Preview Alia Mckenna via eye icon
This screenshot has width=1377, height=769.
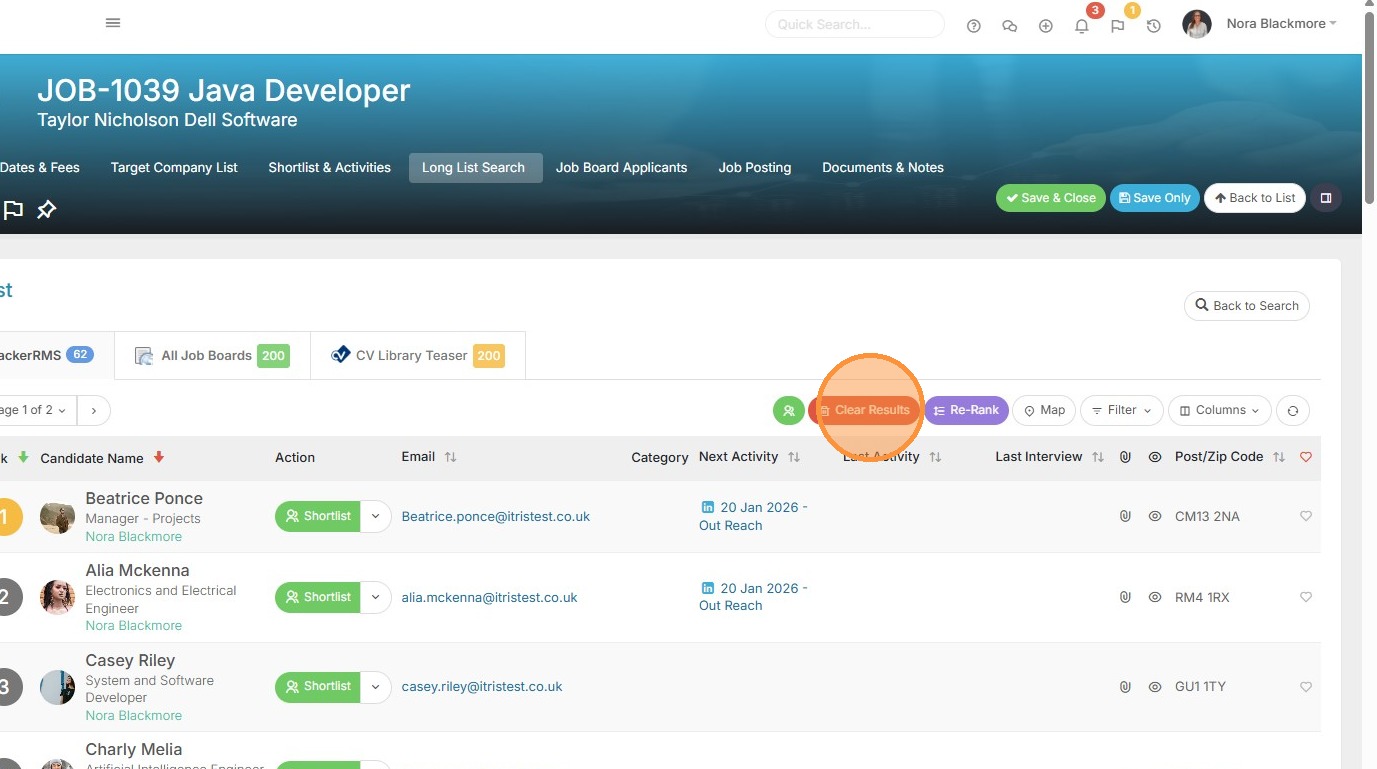click(1155, 597)
